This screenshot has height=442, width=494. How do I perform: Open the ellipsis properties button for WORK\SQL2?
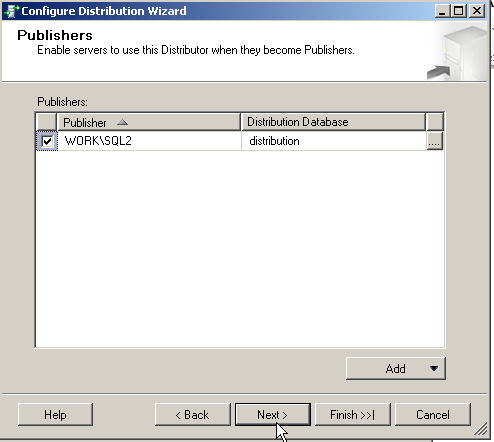(x=434, y=141)
